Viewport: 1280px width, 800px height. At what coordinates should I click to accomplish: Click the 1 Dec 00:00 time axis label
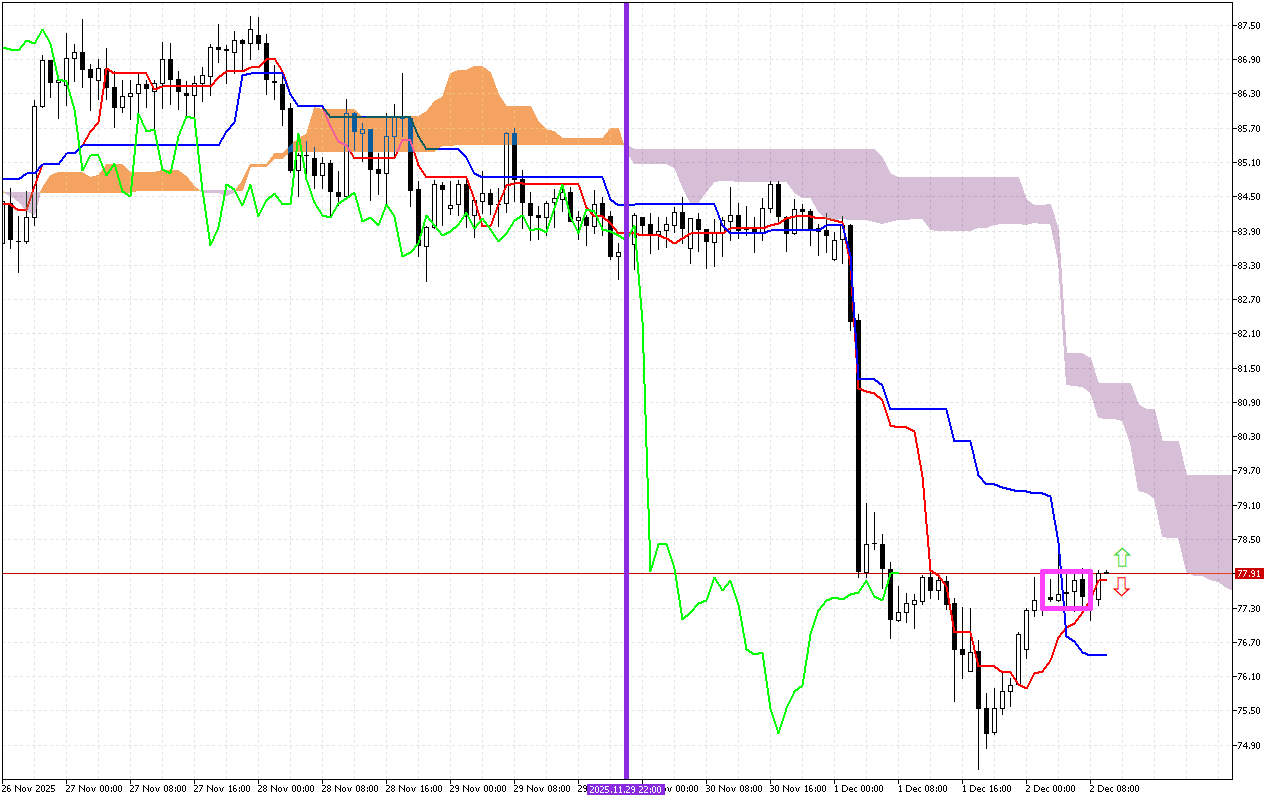[858, 789]
